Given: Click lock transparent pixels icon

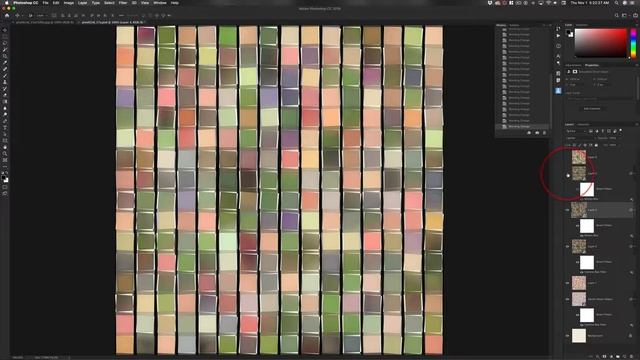Looking at the screenshot, I should pos(574,145).
